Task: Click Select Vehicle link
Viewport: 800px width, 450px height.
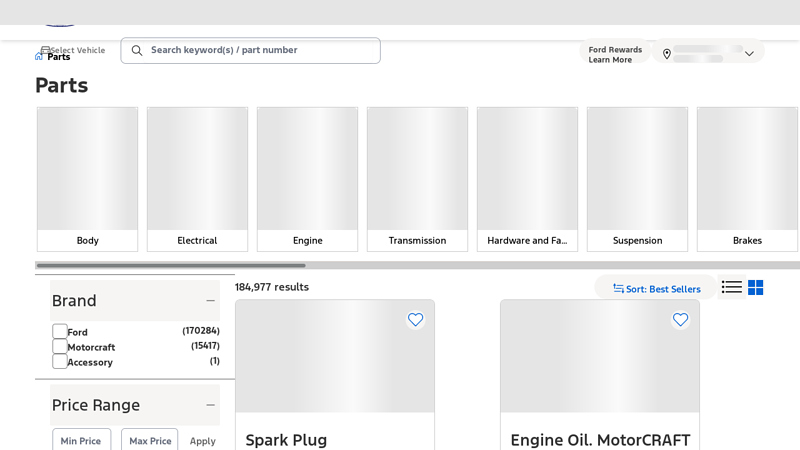Action: [73, 50]
